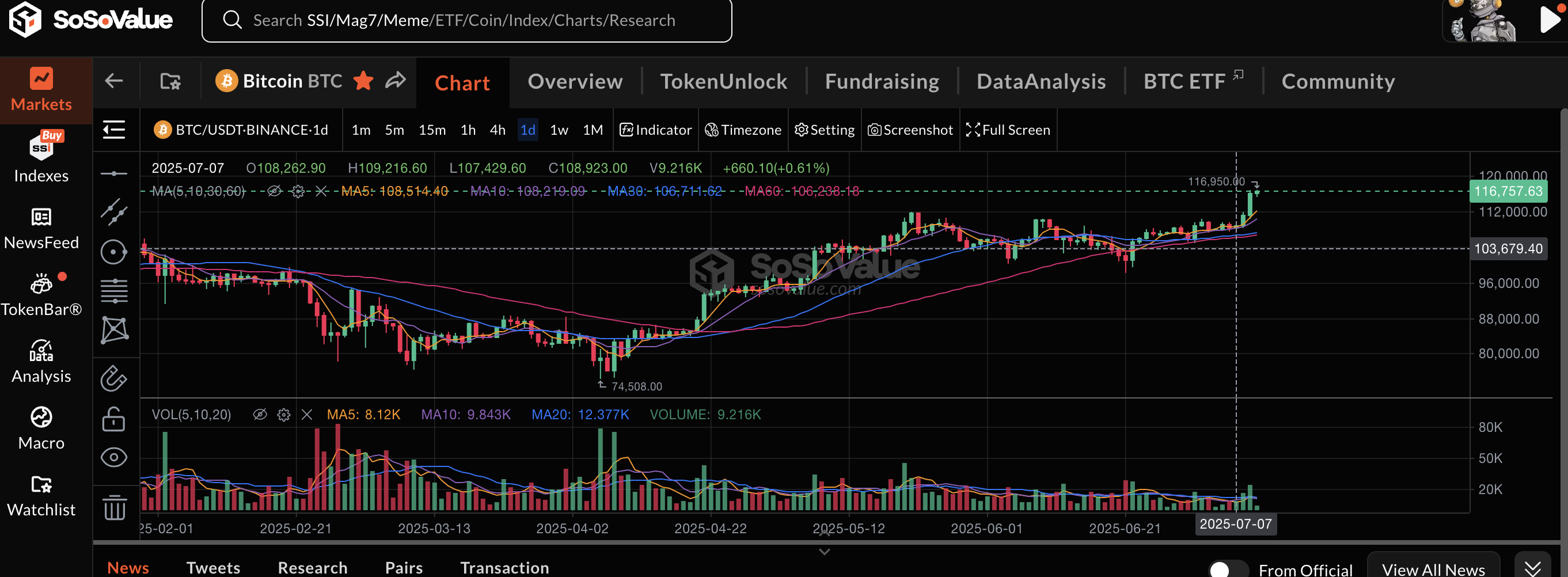
Task: Take a chart Screenshot
Action: click(x=910, y=130)
